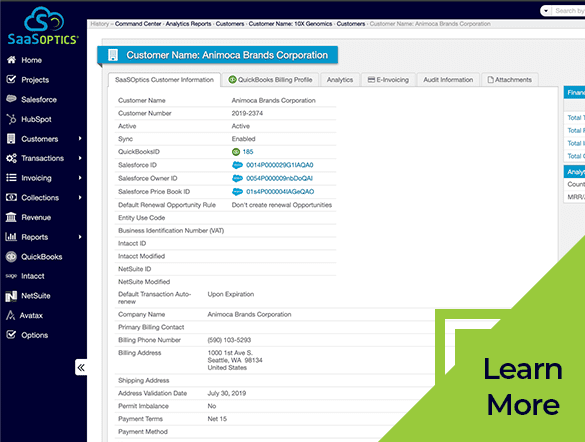Expand the Customers submenu arrow
This screenshot has width=585, height=442.
[x=80, y=139]
